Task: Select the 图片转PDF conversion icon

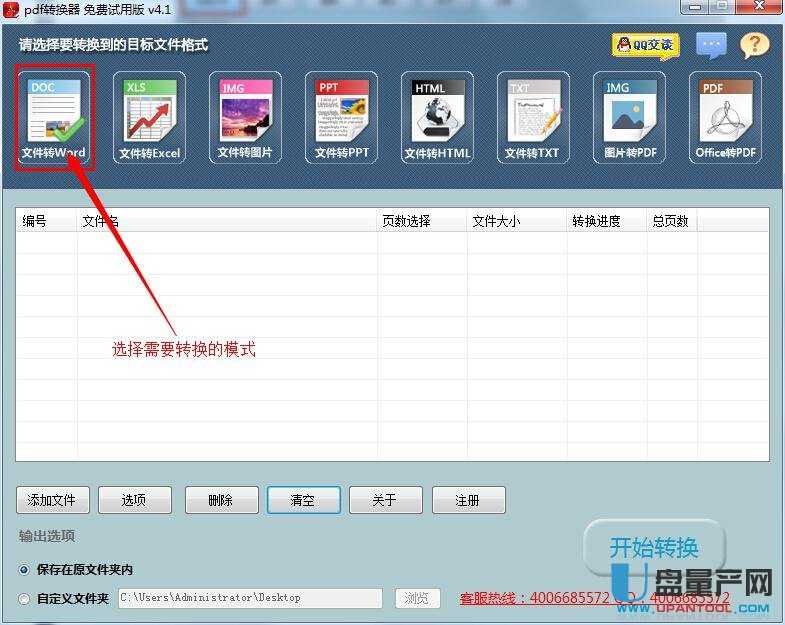Action: tap(629, 118)
